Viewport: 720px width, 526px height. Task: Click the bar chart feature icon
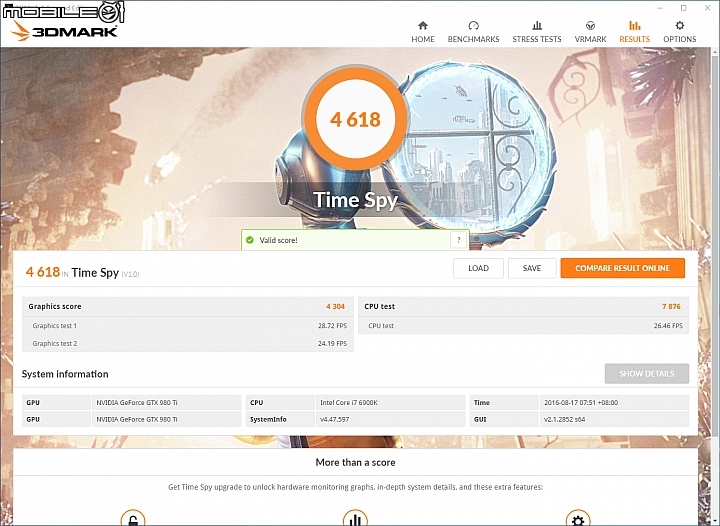(x=355, y=519)
